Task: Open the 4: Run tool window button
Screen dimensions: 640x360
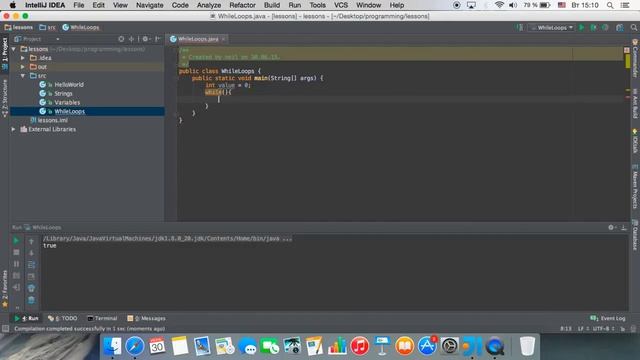Action: 27,318
